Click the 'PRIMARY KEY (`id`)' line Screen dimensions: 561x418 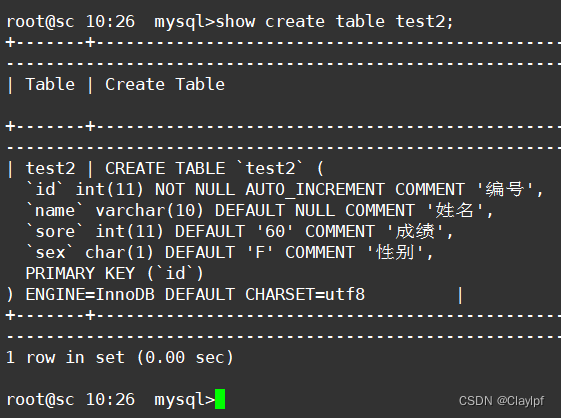(x=115, y=274)
